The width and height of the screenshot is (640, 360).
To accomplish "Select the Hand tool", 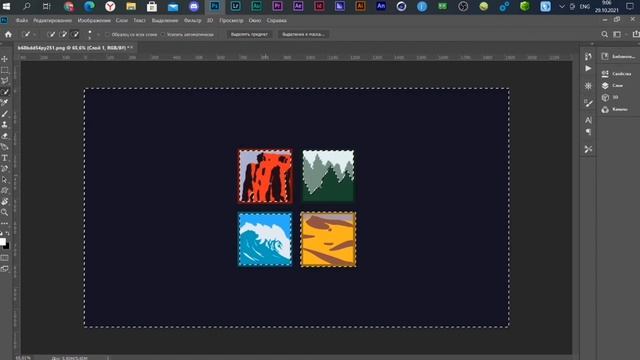I will click(4, 202).
